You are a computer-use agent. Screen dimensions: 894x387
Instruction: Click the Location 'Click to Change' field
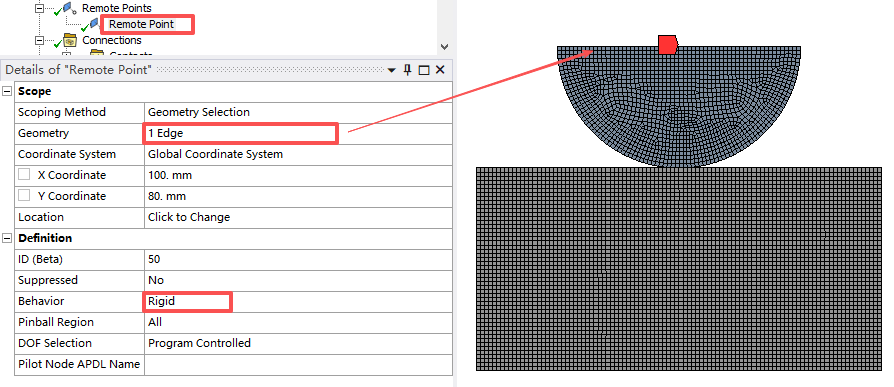298,217
